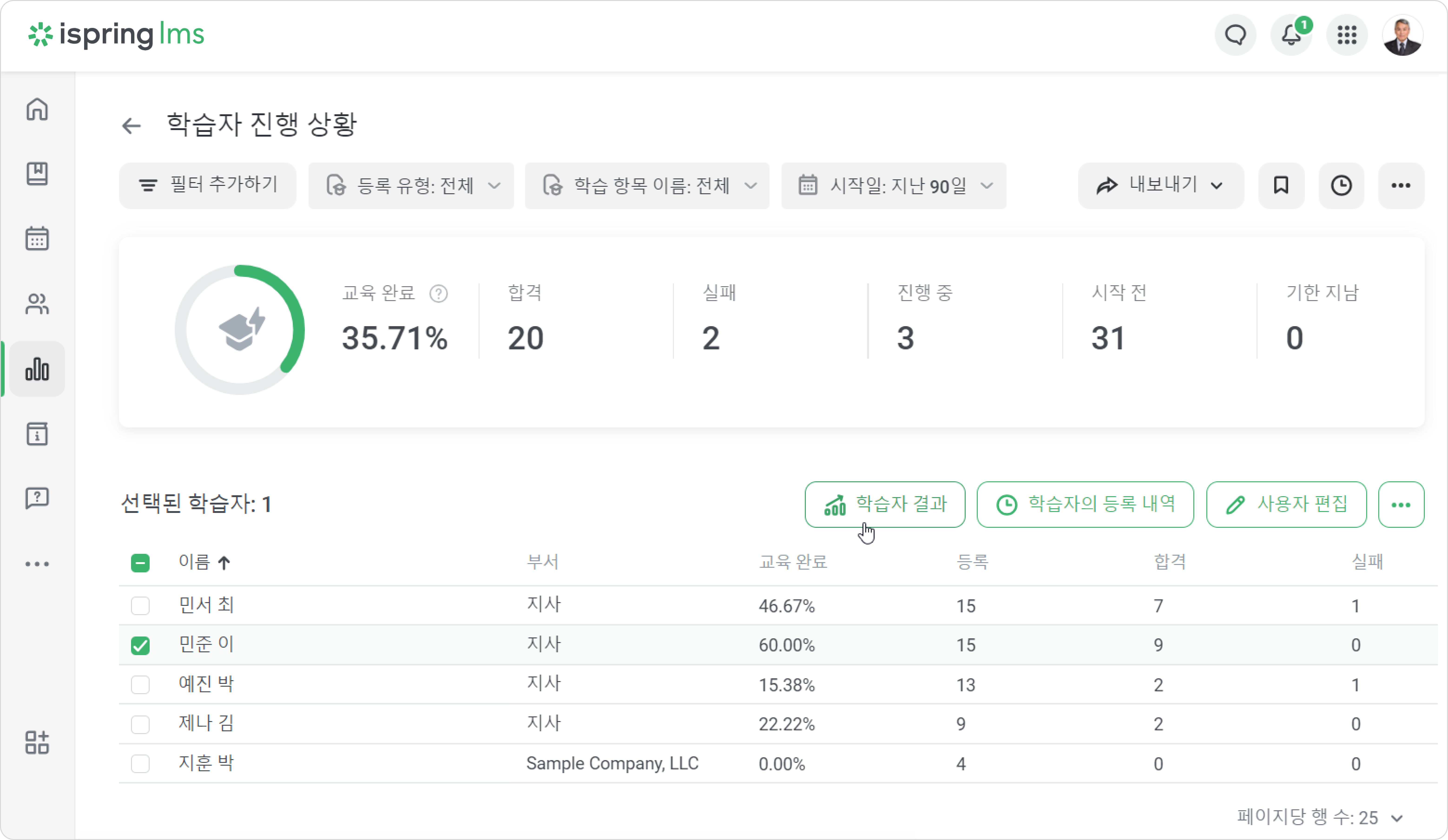Open the add widgets sidebar icon
The height and width of the screenshot is (840, 1448).
point(37,742)
